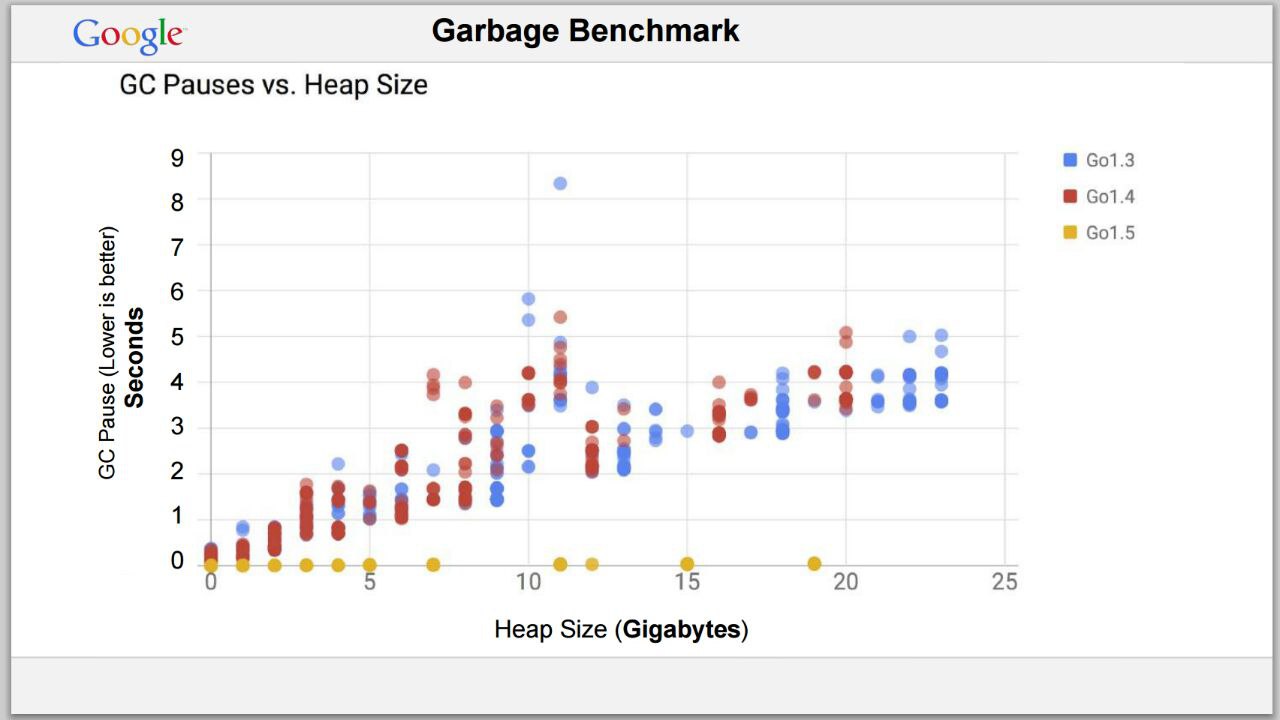Click the Go1.5 yellow legend swatch
This screenshot has height=720, width=1280.
[x=1070, y=233]
